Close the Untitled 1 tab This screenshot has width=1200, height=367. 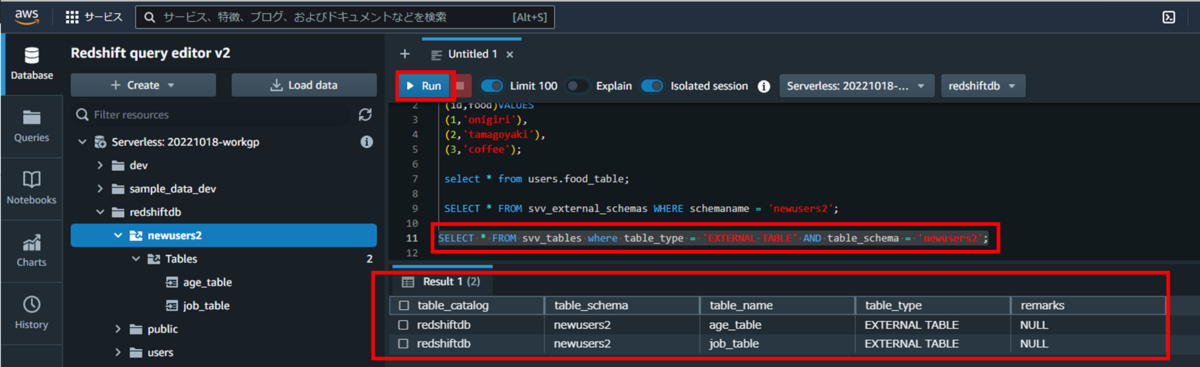(x=510, y=54)
